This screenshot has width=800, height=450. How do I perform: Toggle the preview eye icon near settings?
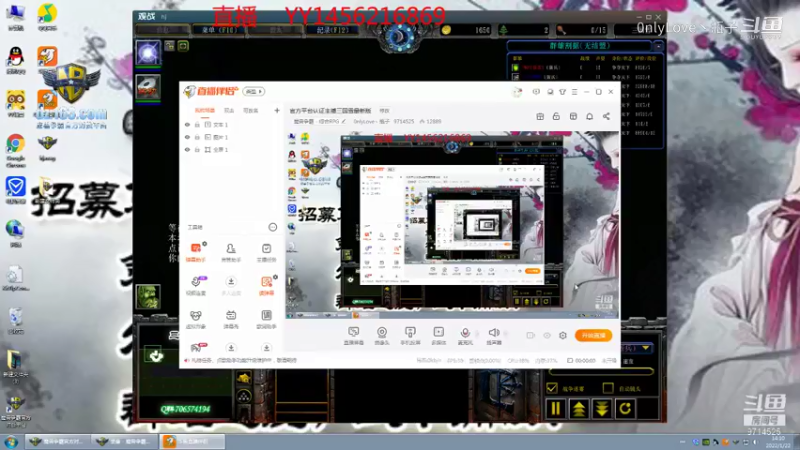pos(547,335)
